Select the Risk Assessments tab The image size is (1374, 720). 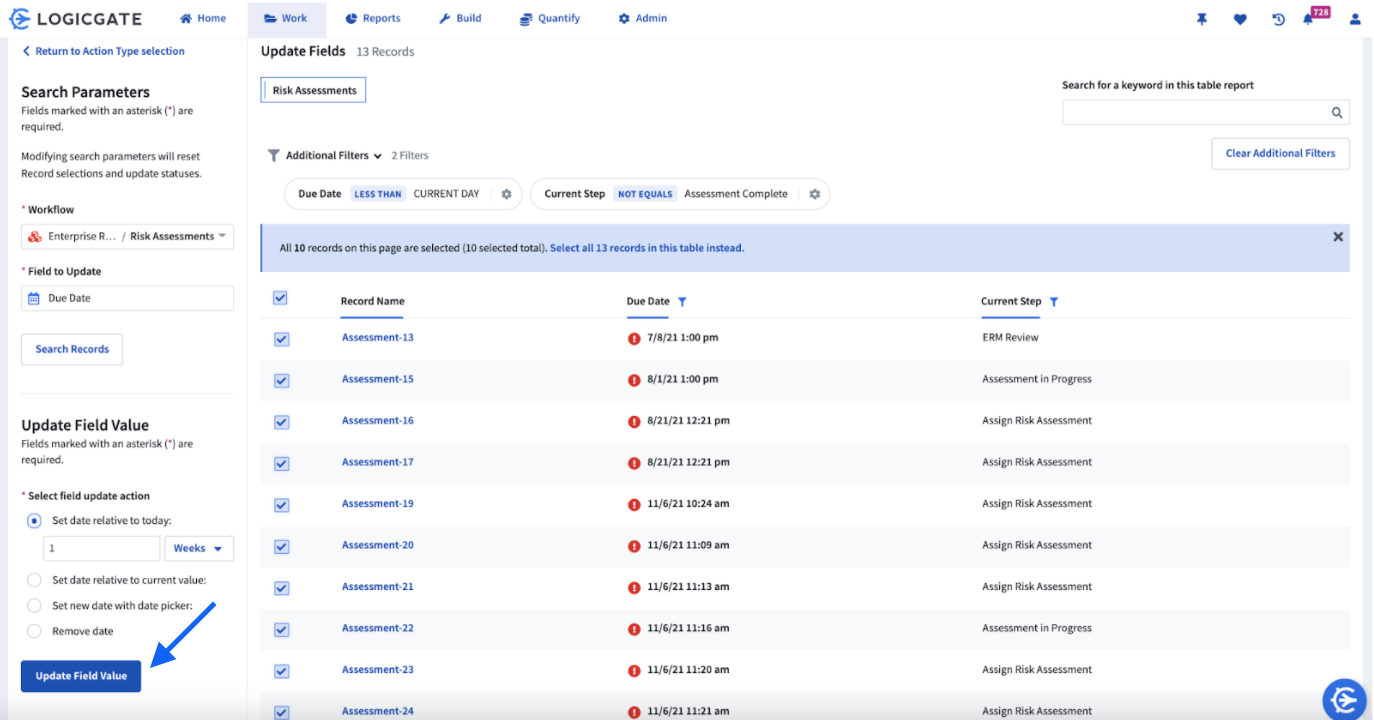314,90
